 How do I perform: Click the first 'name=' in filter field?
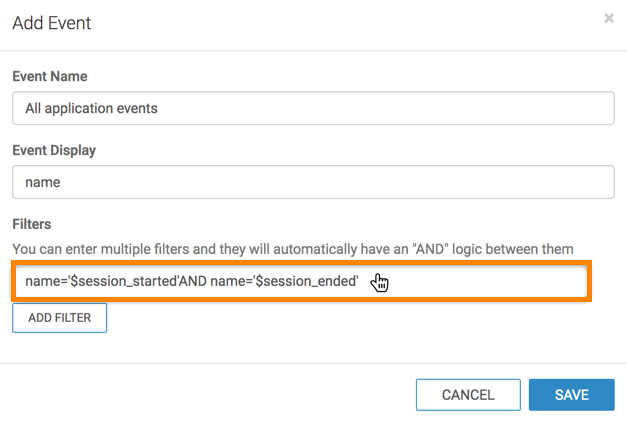(x=45, y=282)
